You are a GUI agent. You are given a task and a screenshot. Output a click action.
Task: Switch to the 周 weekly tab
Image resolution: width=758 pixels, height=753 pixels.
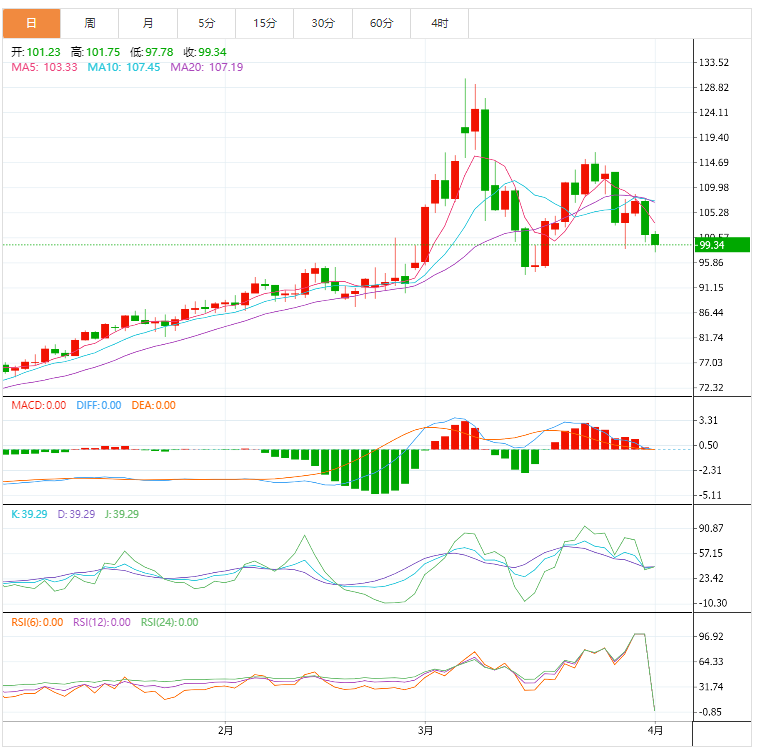90,23
